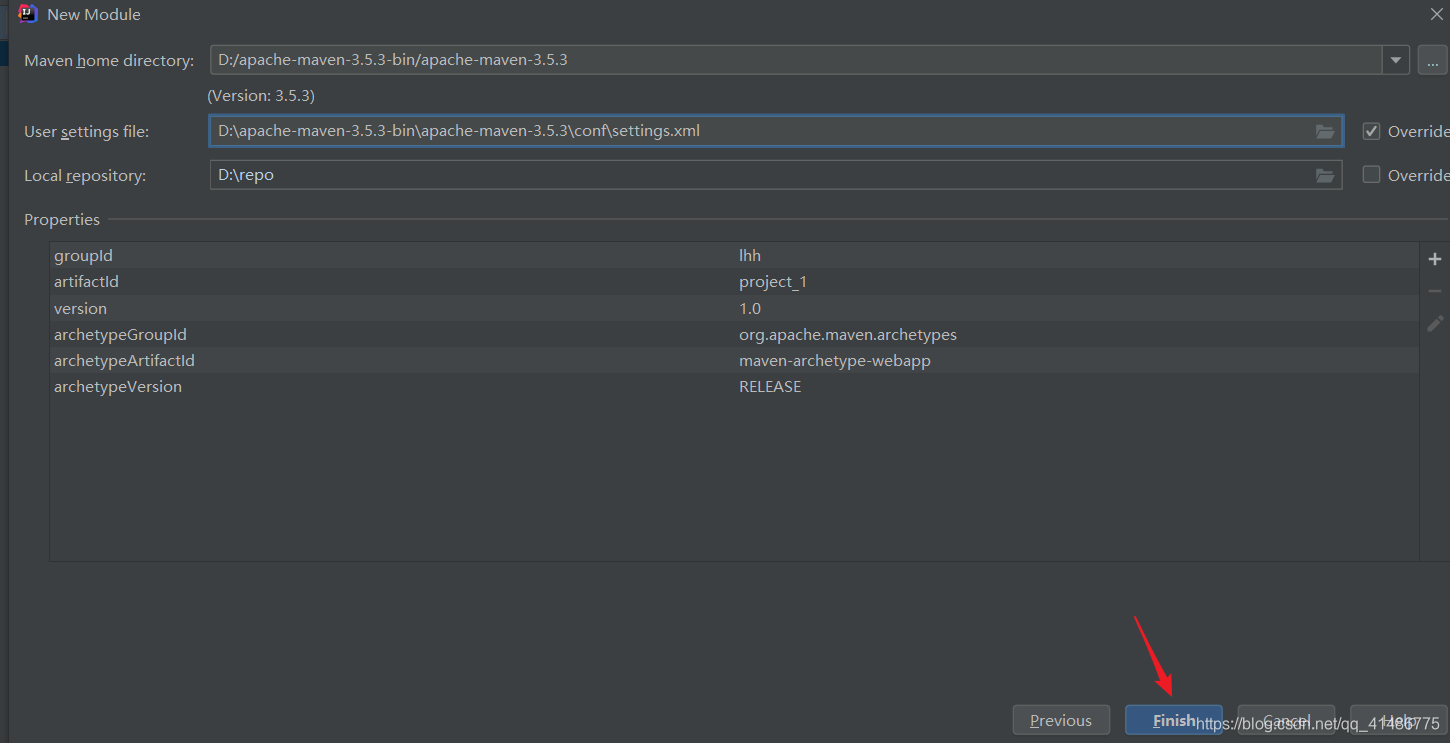Close the New Module dialog
This screenshot has height=743, width=1450.
tap(1437, 14)
